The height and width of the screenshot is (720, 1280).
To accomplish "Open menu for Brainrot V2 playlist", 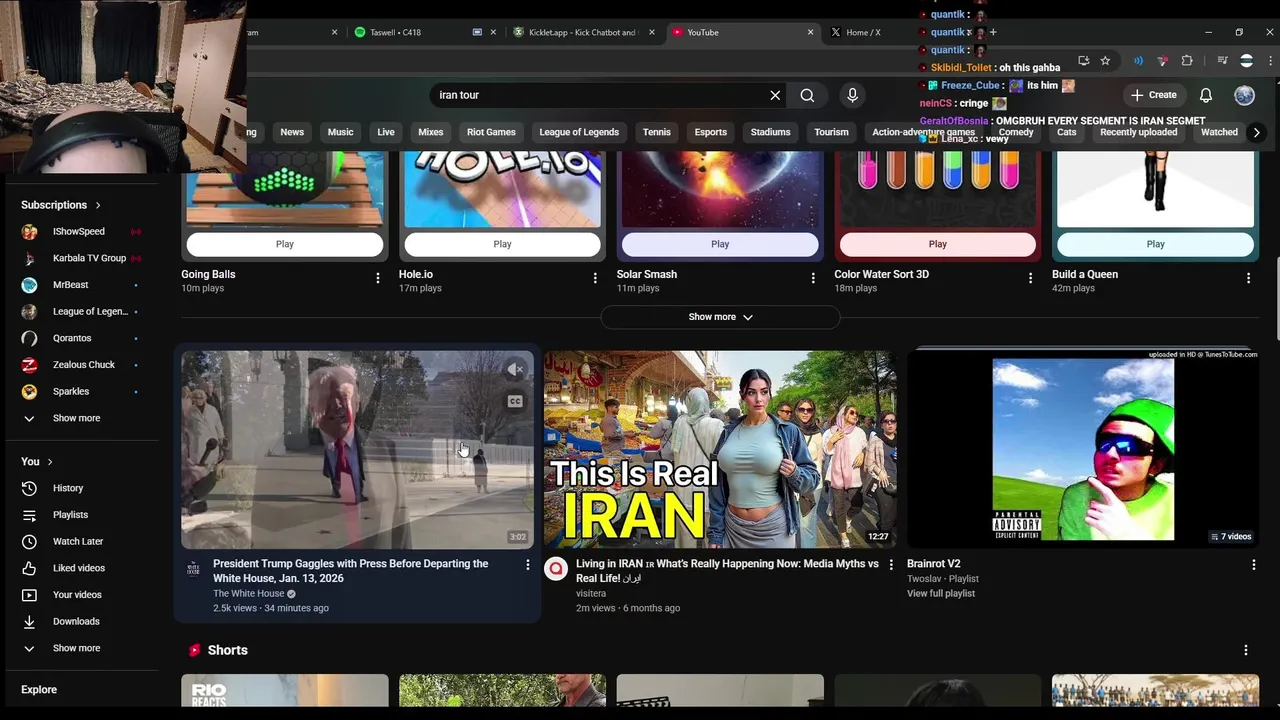I will [x=1254, y=565].
